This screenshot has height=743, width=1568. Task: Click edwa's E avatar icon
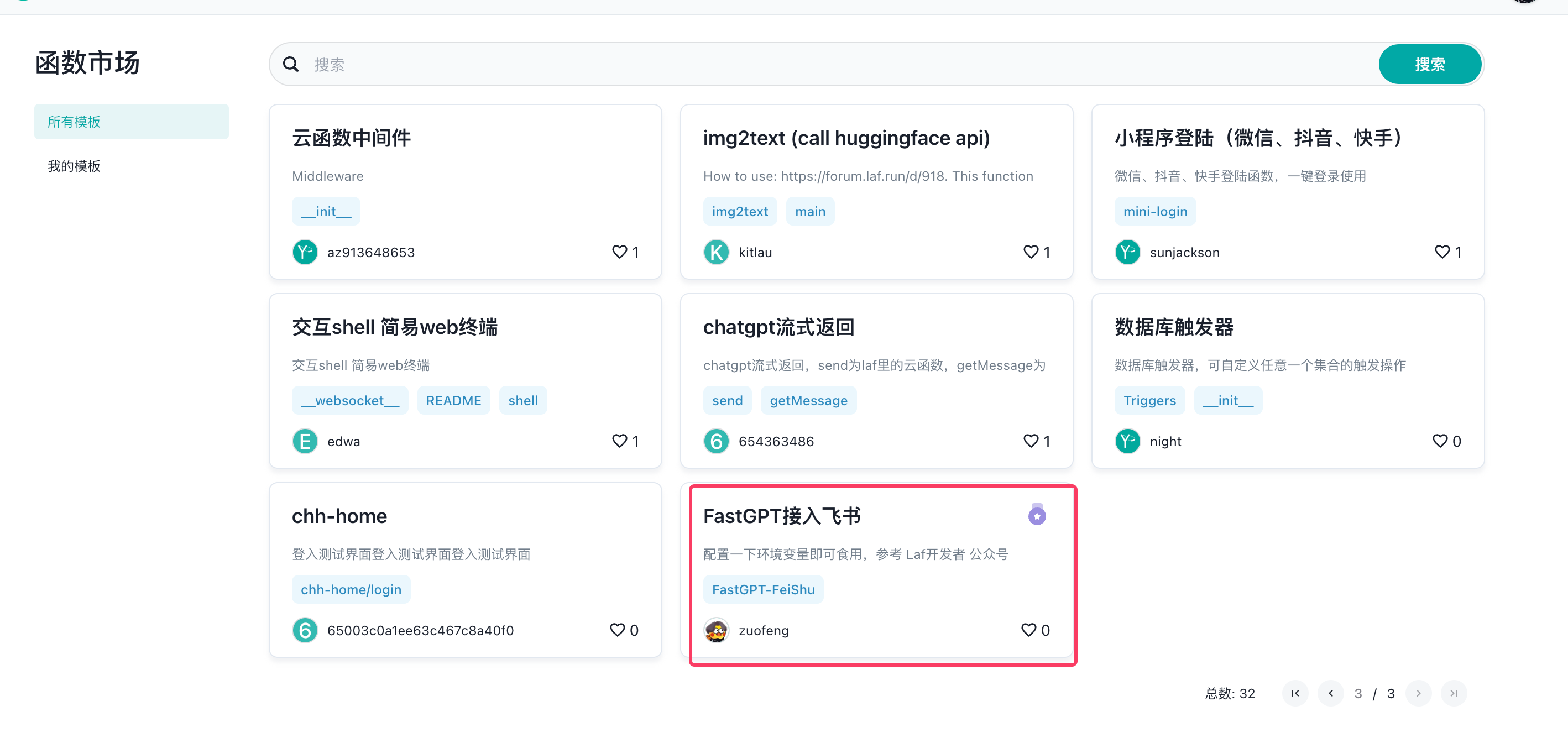pyautogui.click(x=305, y=441)
